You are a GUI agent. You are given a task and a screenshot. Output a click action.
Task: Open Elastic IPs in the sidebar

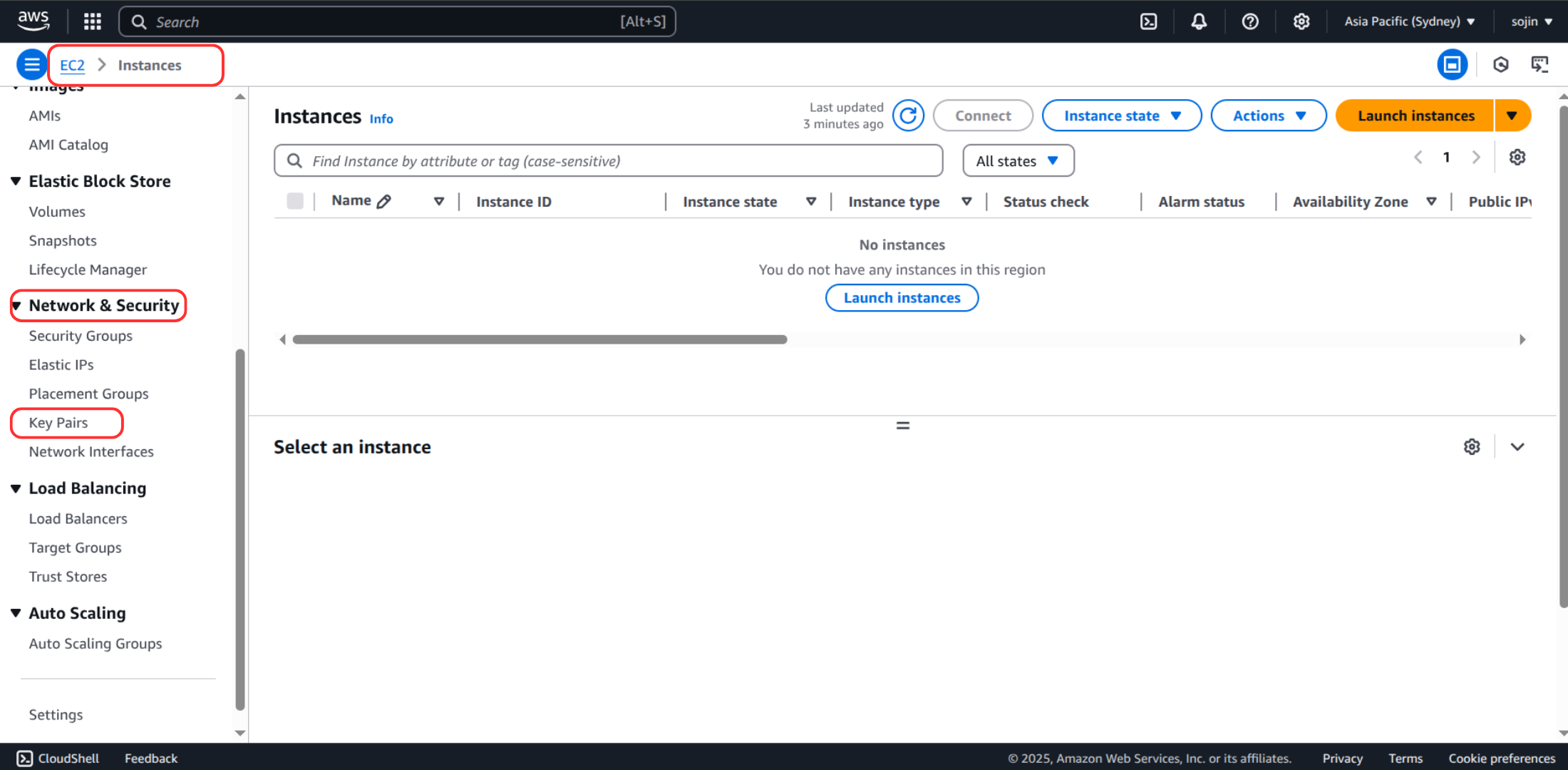click(61, 365)
